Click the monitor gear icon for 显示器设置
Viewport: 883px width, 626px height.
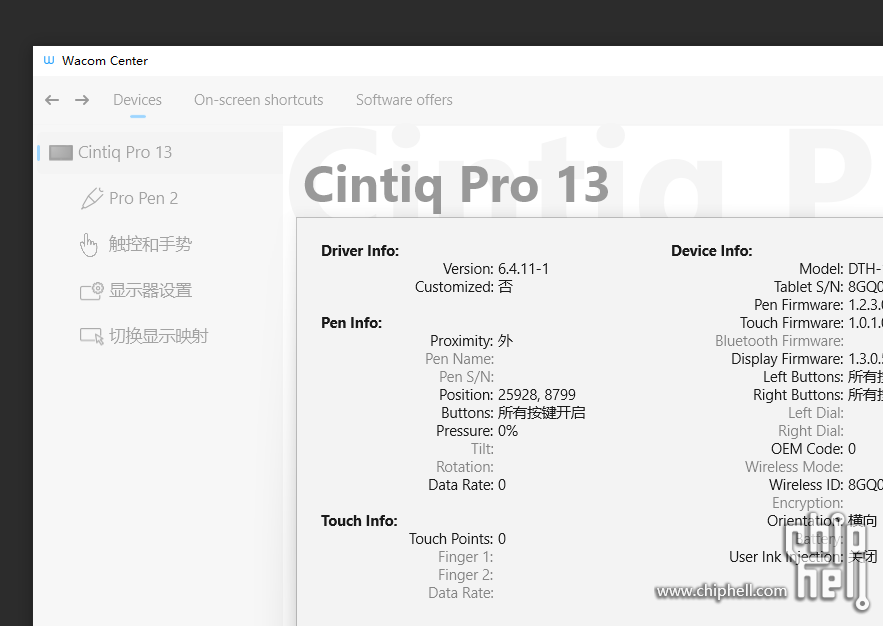click(92, 291)
